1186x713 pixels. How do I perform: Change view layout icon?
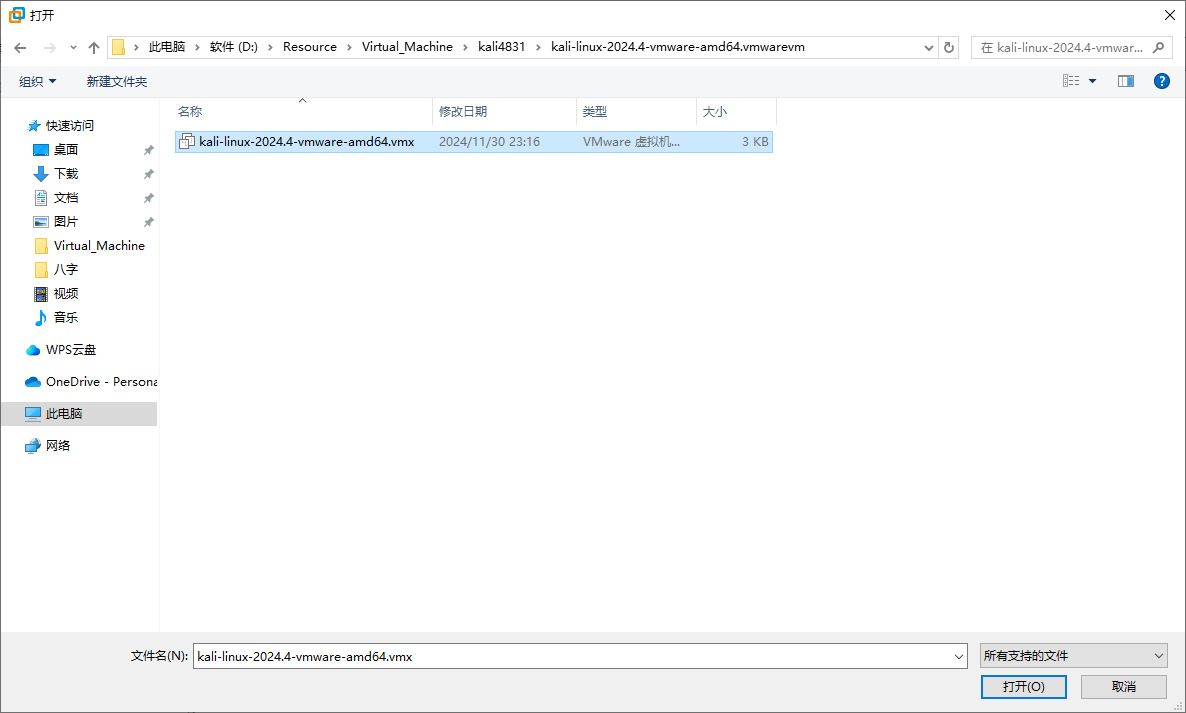tap(1071, 81)
